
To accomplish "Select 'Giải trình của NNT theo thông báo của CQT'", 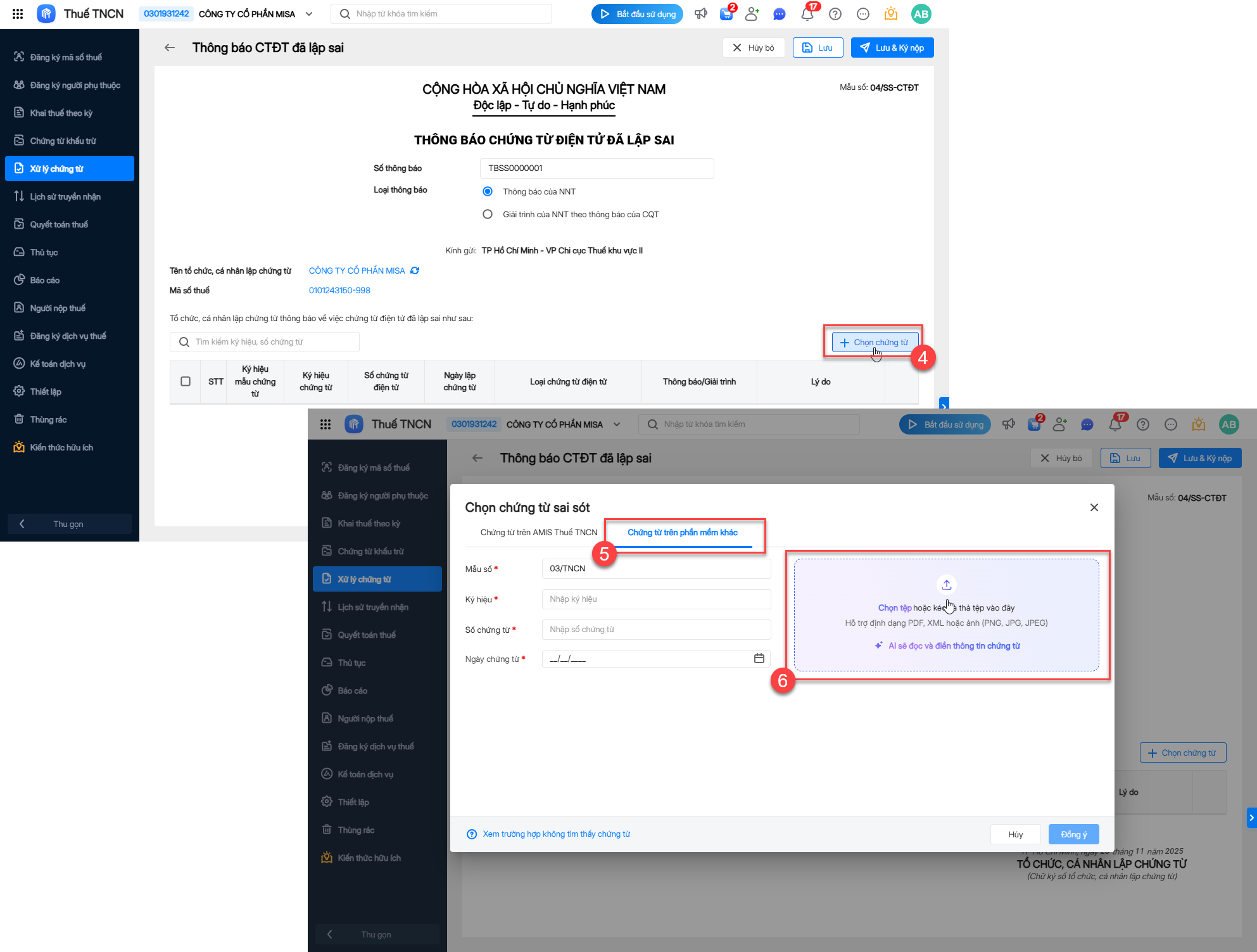I will (488, 214).
